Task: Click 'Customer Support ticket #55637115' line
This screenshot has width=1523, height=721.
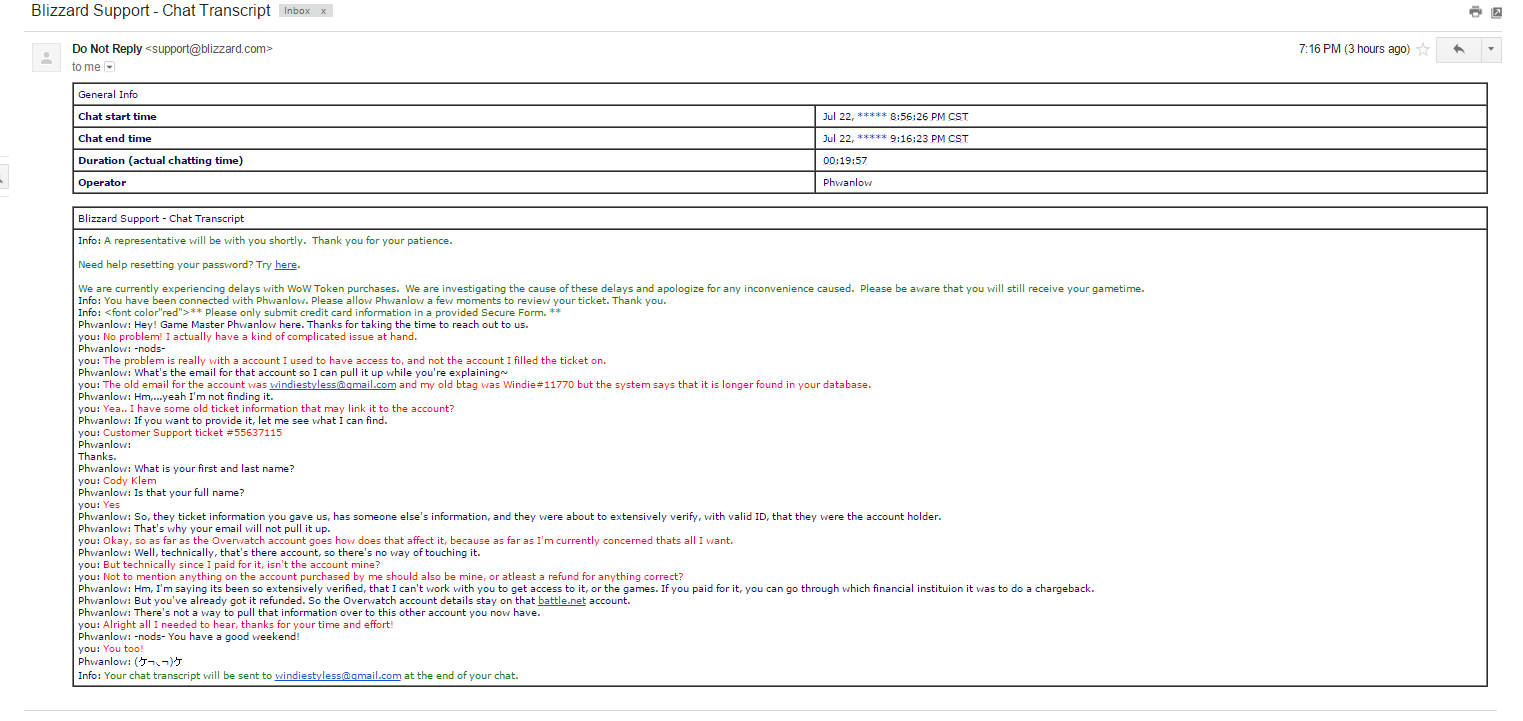Action: (x=180, y=433)
